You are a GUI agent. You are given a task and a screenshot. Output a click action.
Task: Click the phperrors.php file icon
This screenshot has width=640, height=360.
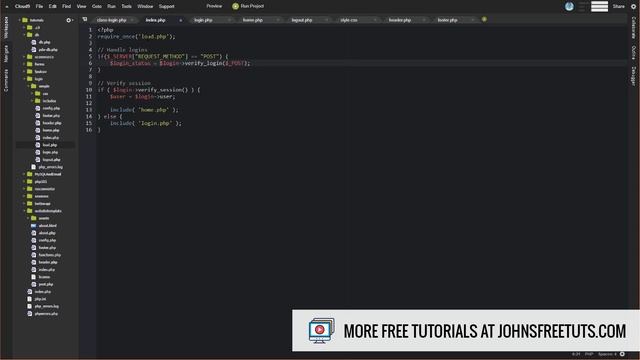(x=29, y=313)
